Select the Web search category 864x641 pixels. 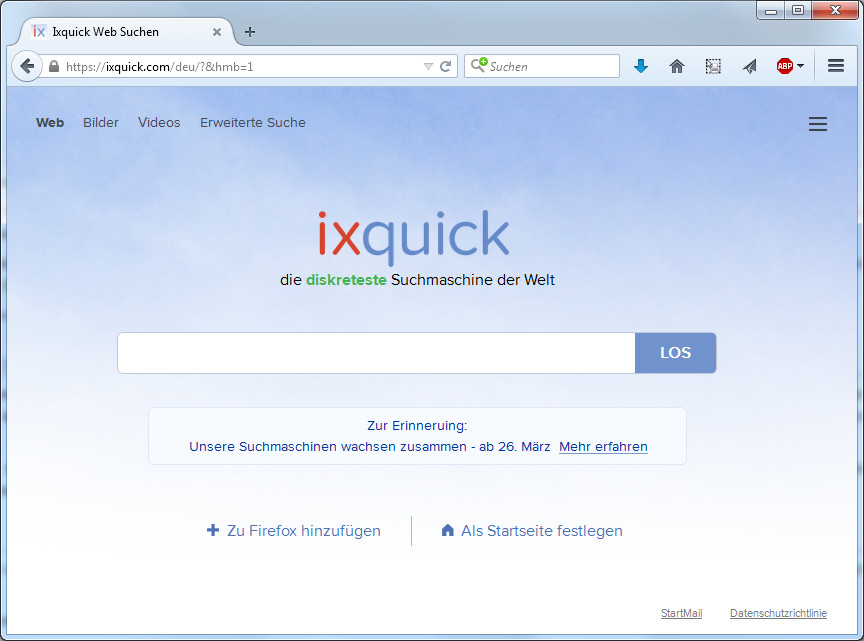coord(50,123)
